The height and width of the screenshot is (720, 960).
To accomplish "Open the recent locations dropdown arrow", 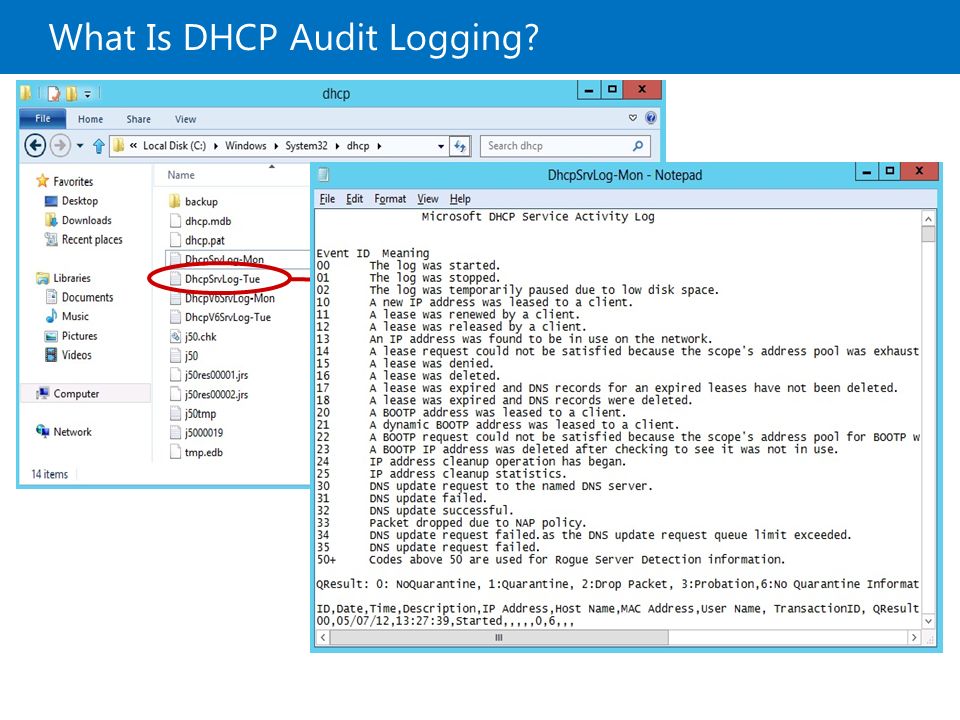I will 80,146.
